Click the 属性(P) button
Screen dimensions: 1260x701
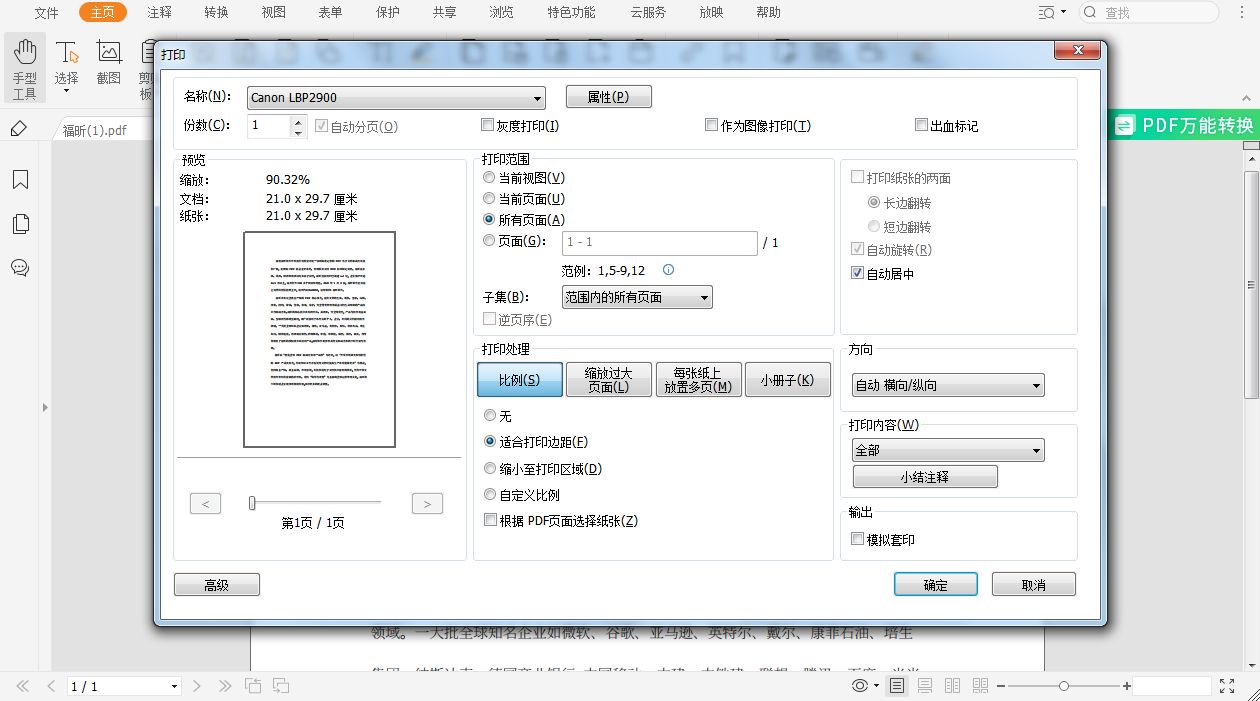pos(608,96)
